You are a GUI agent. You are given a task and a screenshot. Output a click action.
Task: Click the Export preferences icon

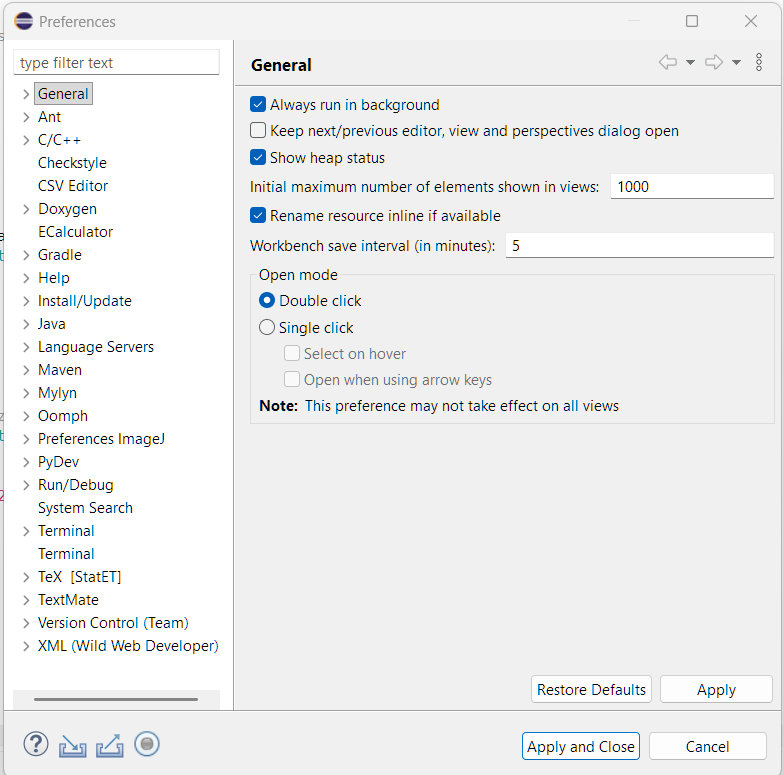tap(109, 745)
